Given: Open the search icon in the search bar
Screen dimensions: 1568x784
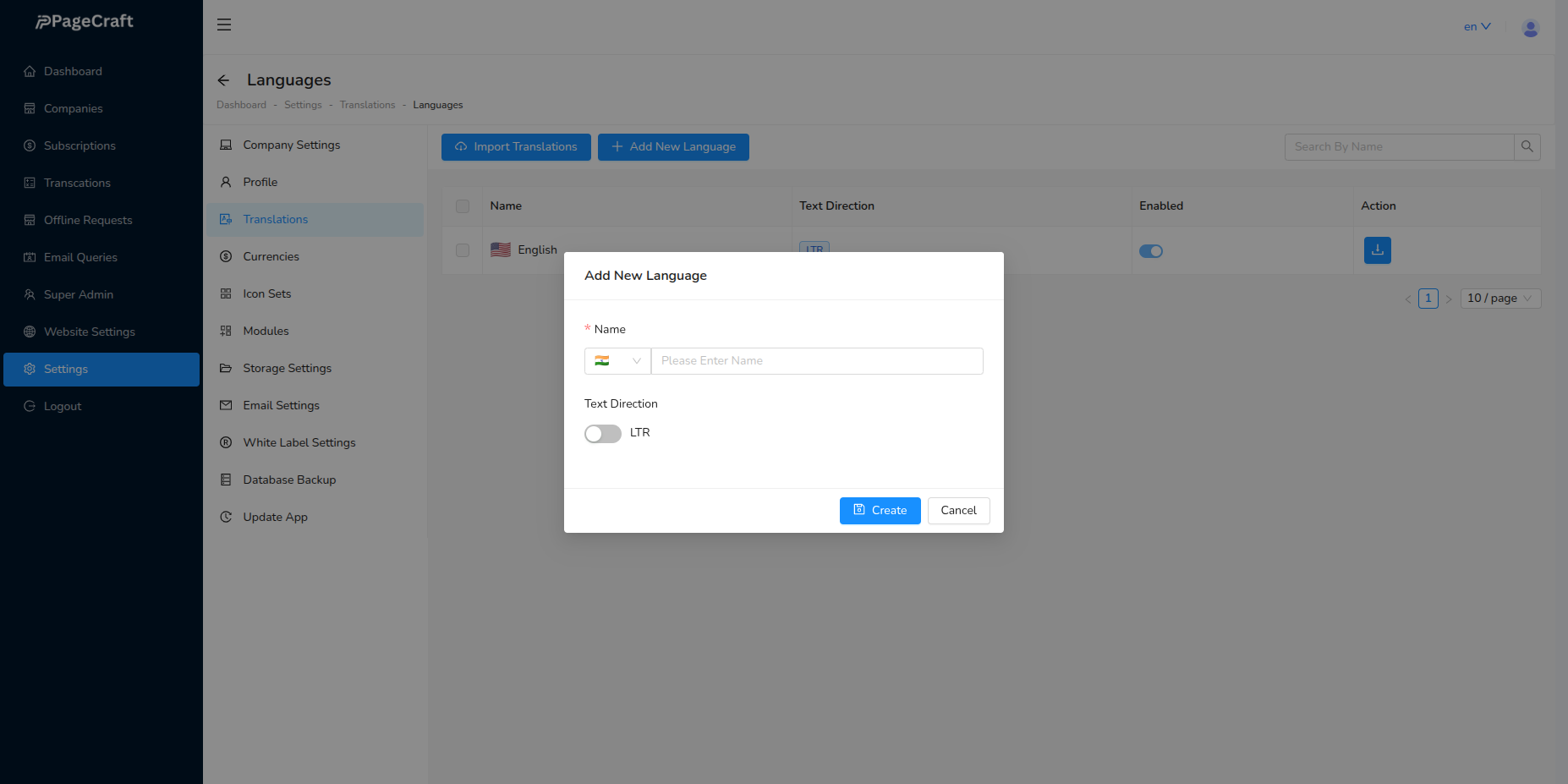Looking at the screenshot, I should [x=1527, y=146].
